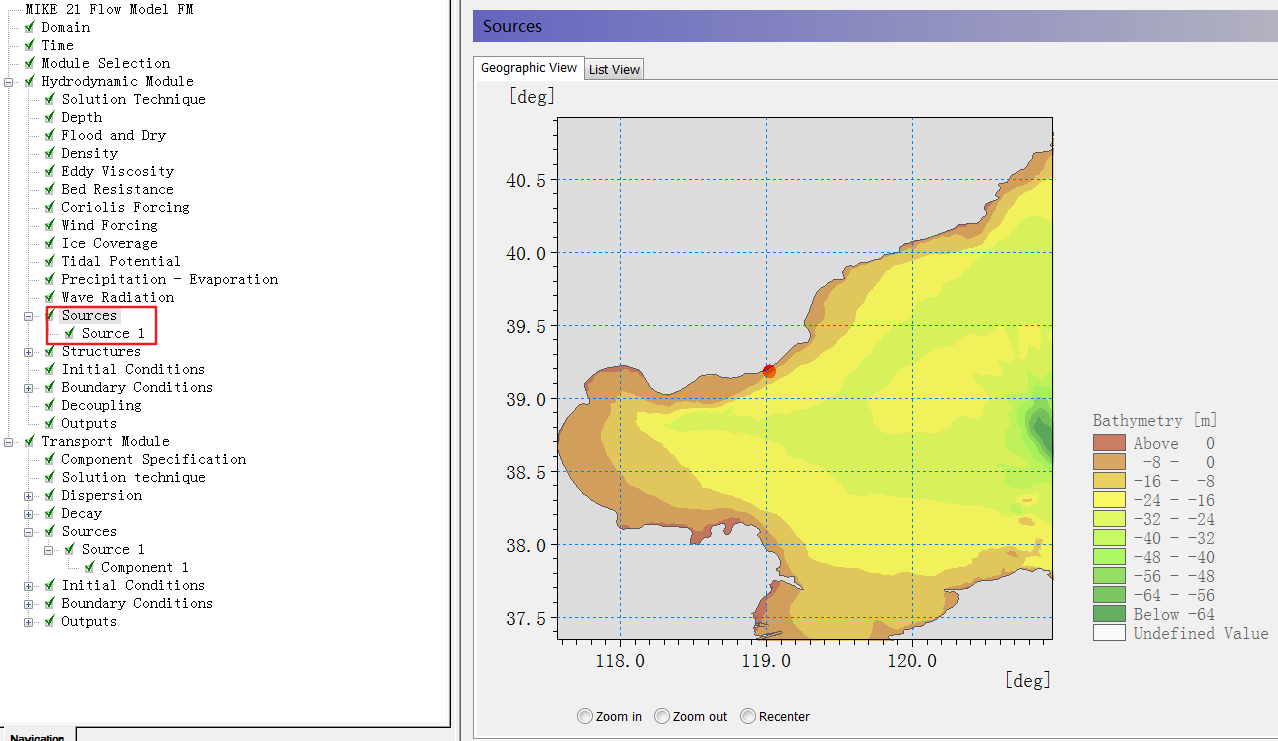Click the checkmark icon beside Flood and Dry
The width and height of the screenshot is (1278, 741).
click(x=50, y=135)
